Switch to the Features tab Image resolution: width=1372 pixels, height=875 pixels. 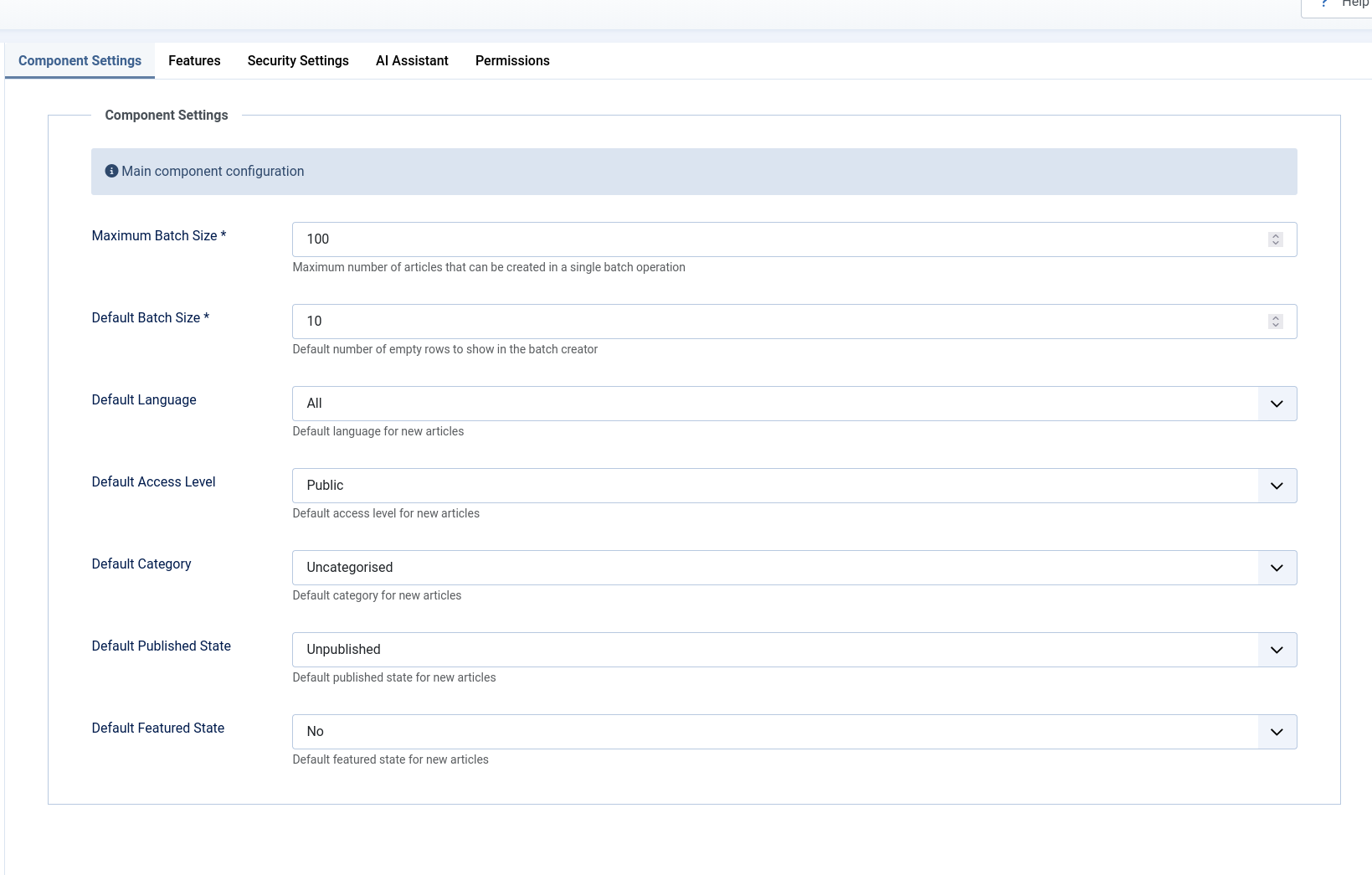click(x=194, y=60)
